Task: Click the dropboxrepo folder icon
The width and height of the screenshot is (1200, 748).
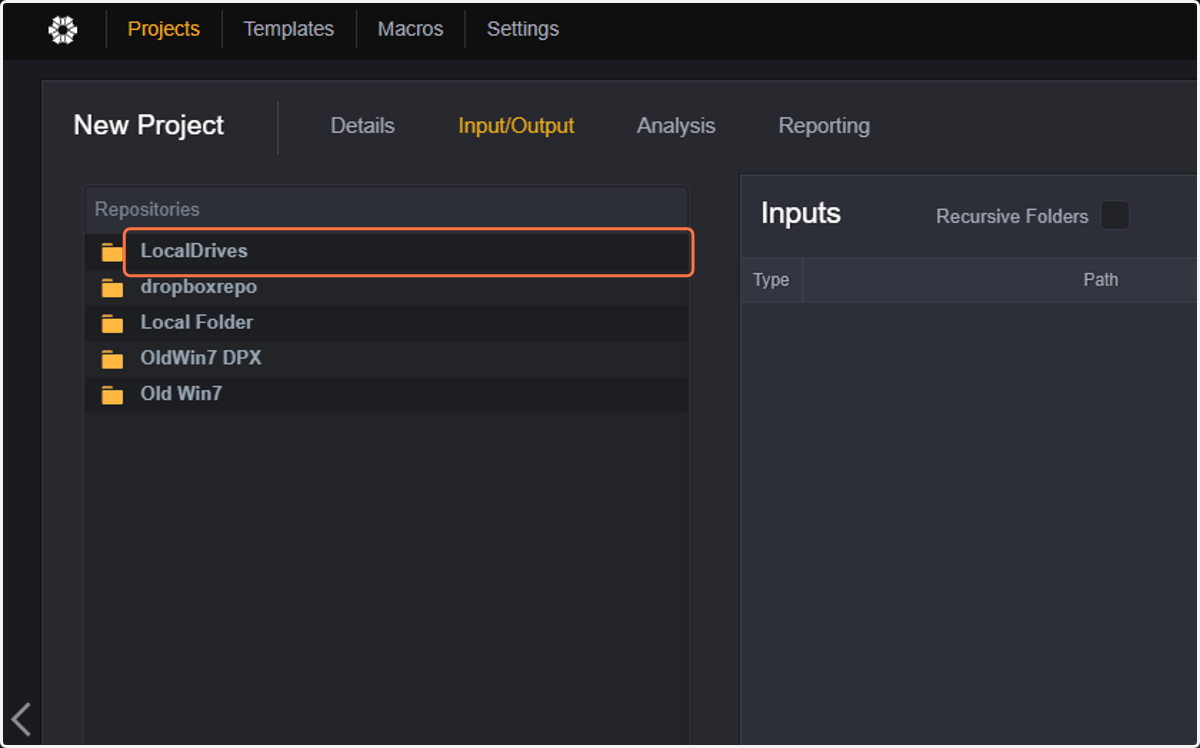Action: [112, 288]
